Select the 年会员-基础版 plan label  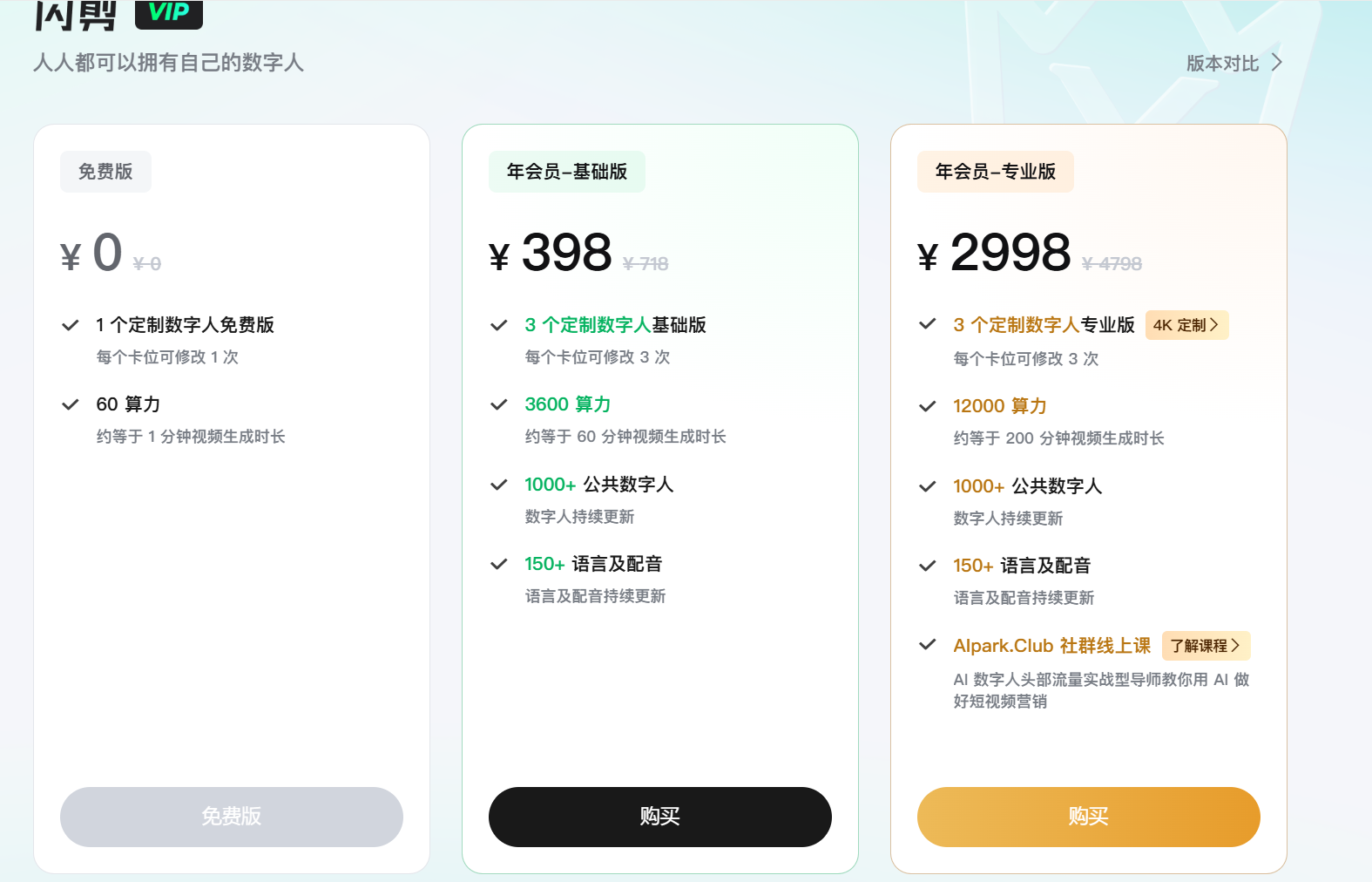coord(567,172)
